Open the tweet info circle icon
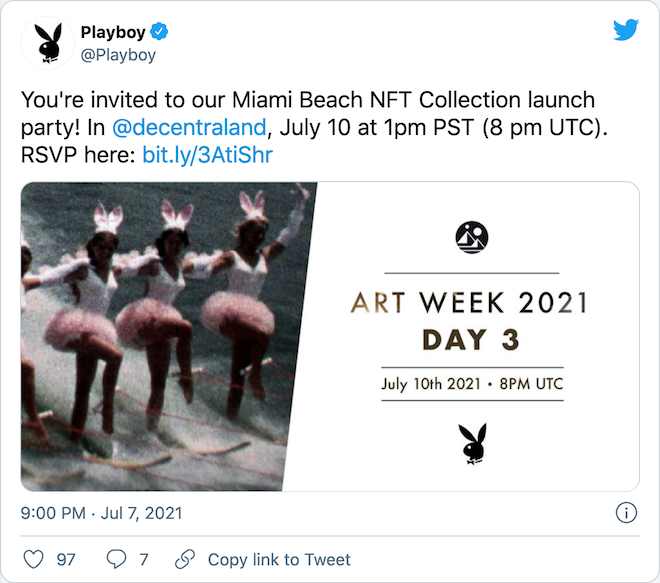The image size is (660, 583). [626, 513]
